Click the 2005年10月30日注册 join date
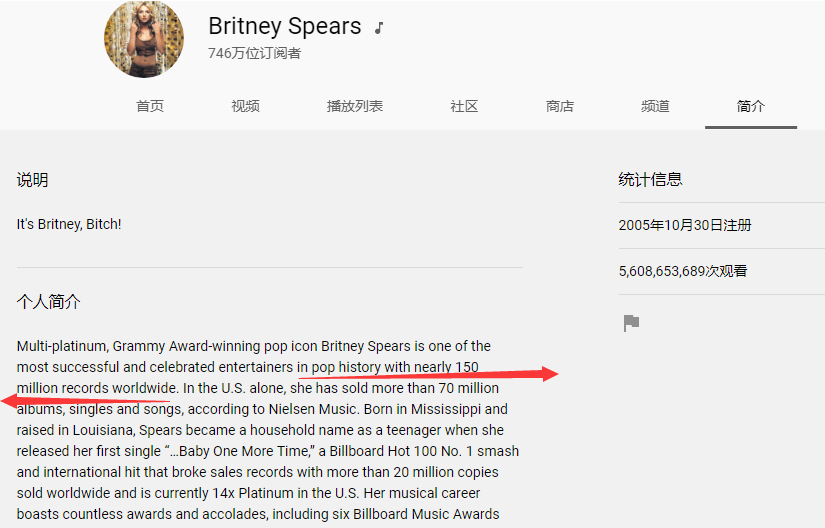Viewport: 825px width, 528px height. pyautogui.click(x=685, y=225)
